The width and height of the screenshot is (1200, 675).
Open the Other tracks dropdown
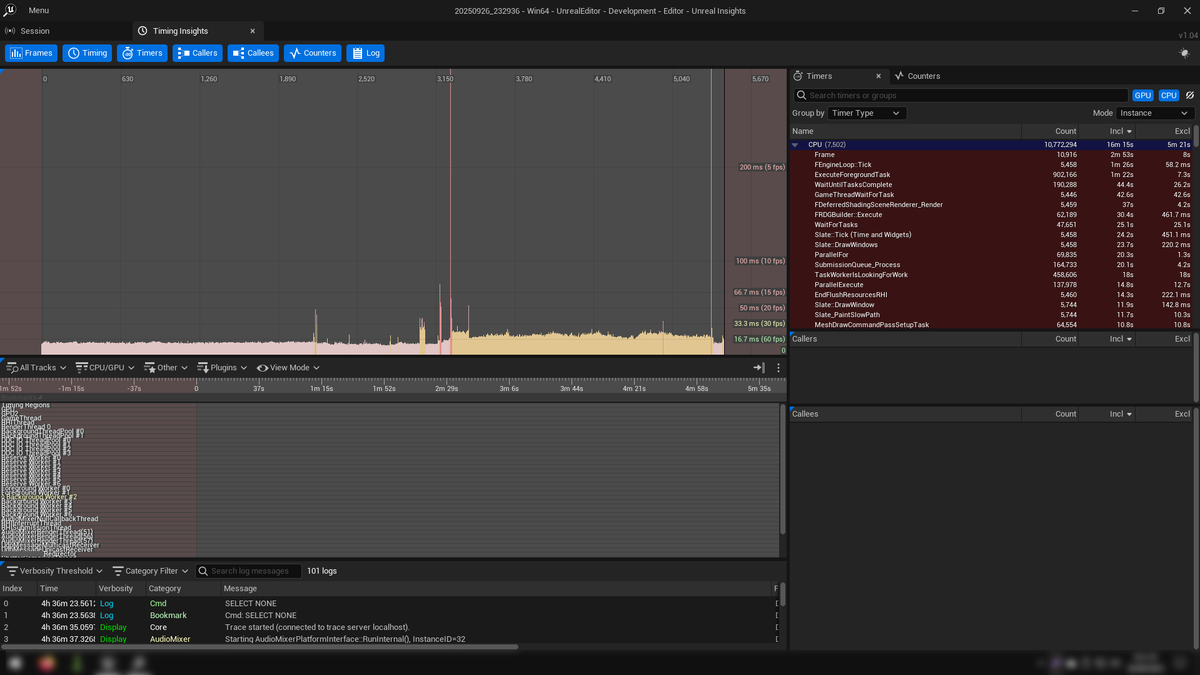166,368
